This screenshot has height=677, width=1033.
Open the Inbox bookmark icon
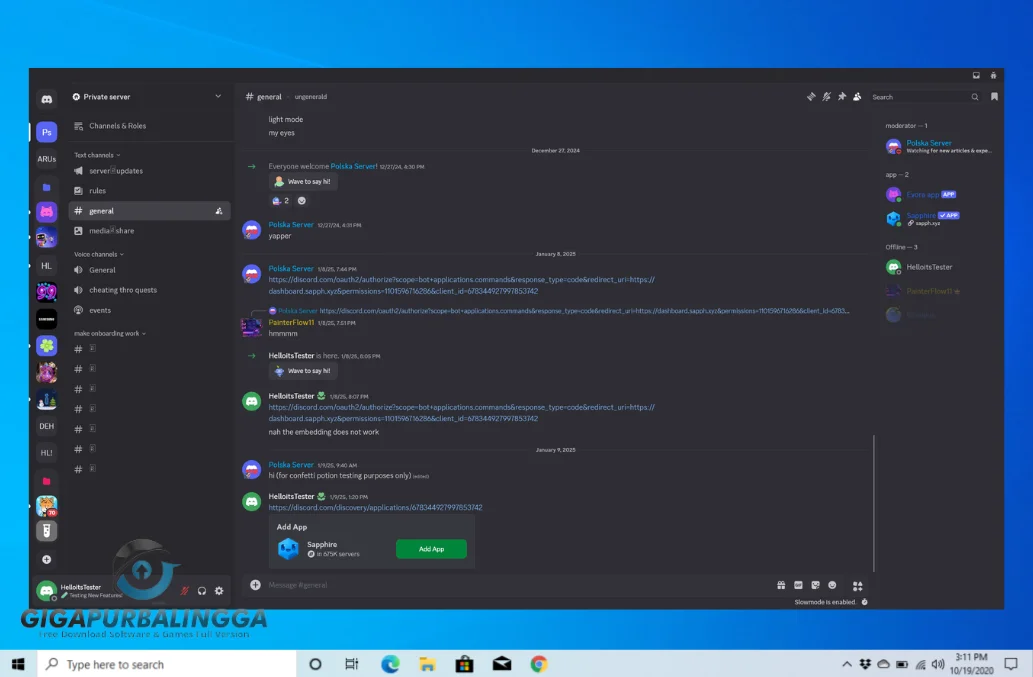coord(993,97)
